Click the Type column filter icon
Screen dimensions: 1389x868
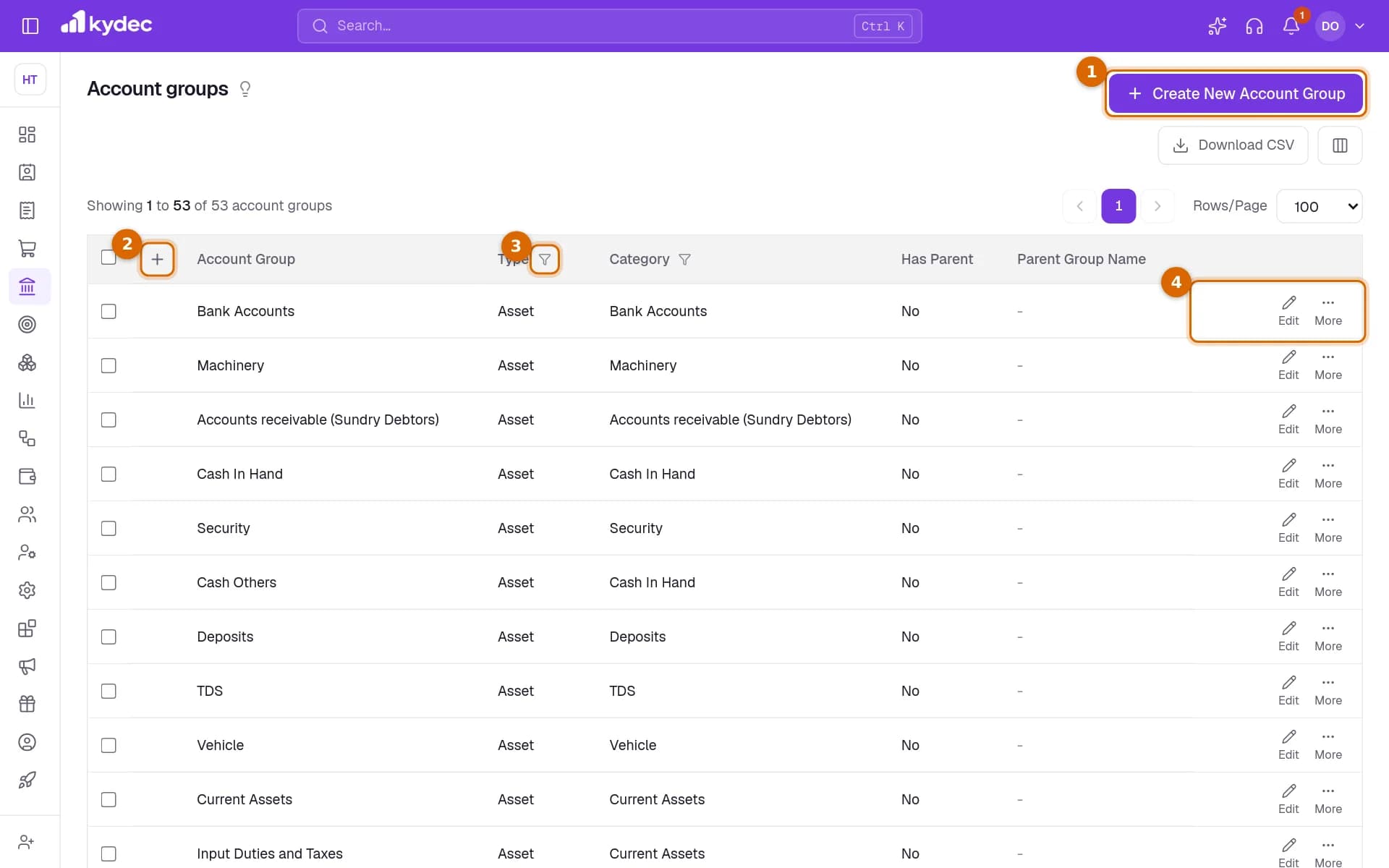pyautogui.click(x=545, y=260)
